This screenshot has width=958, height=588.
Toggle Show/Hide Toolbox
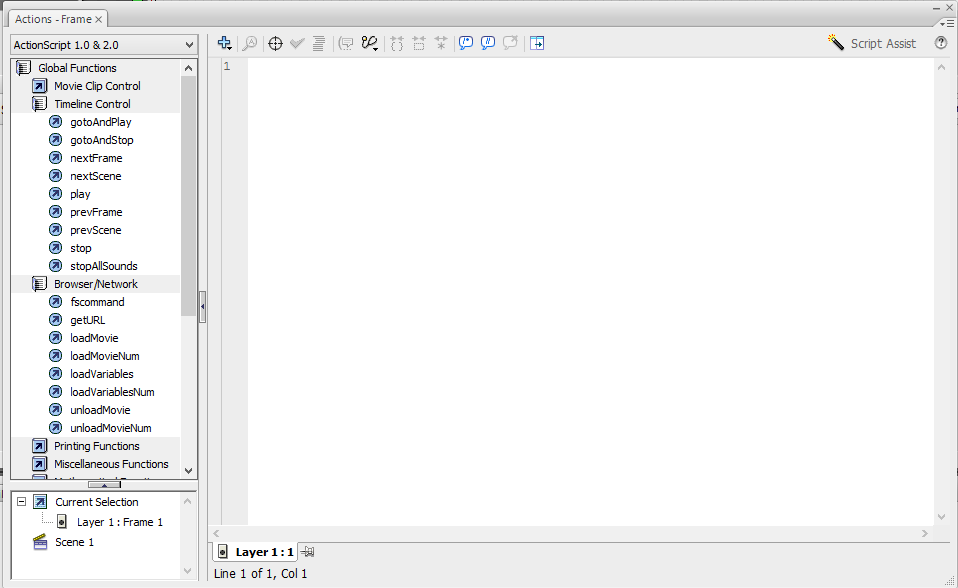coord(537,43)
